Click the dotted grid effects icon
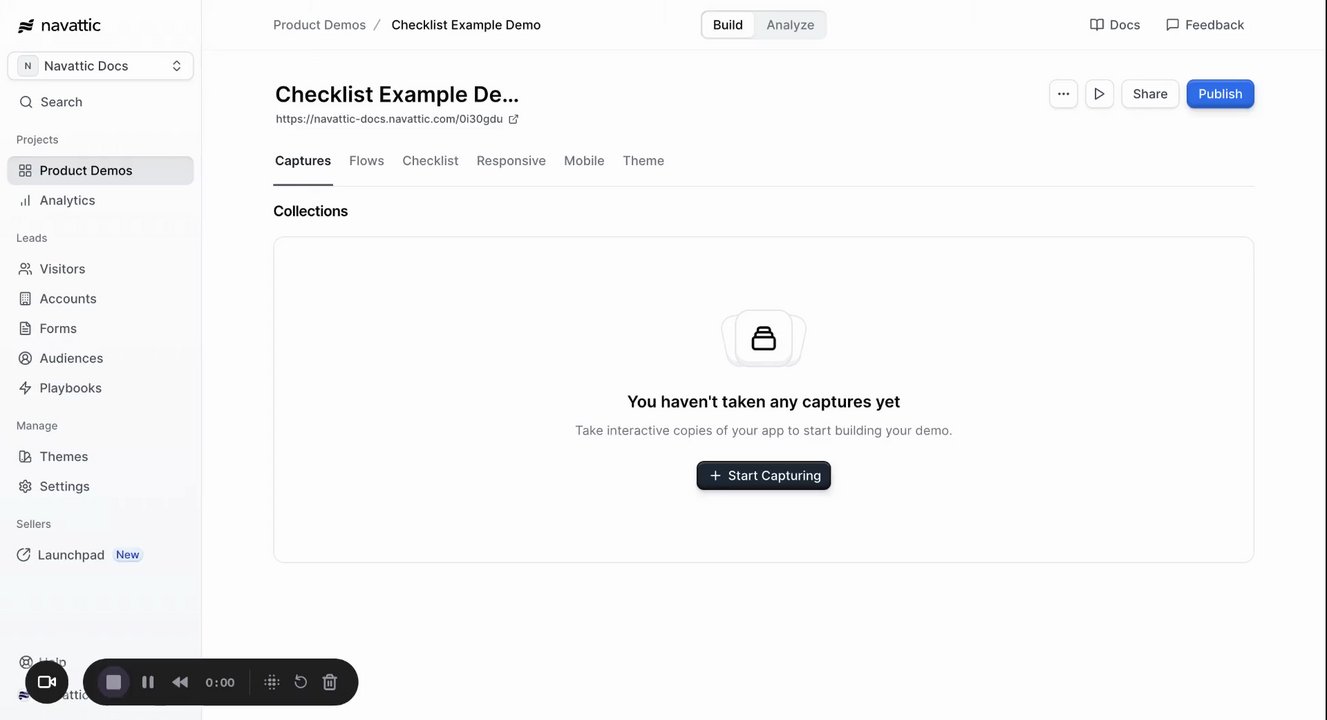1327x720 pixels. point(271,682)
